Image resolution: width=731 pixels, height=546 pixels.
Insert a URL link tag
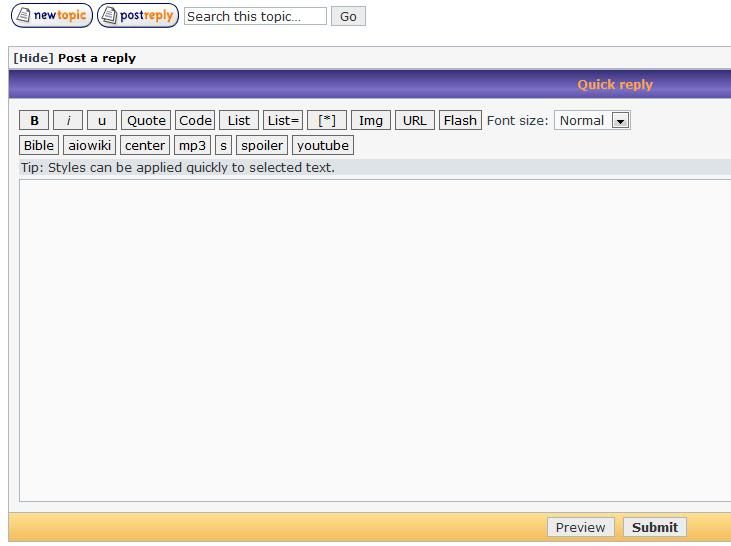pos(414,120)
